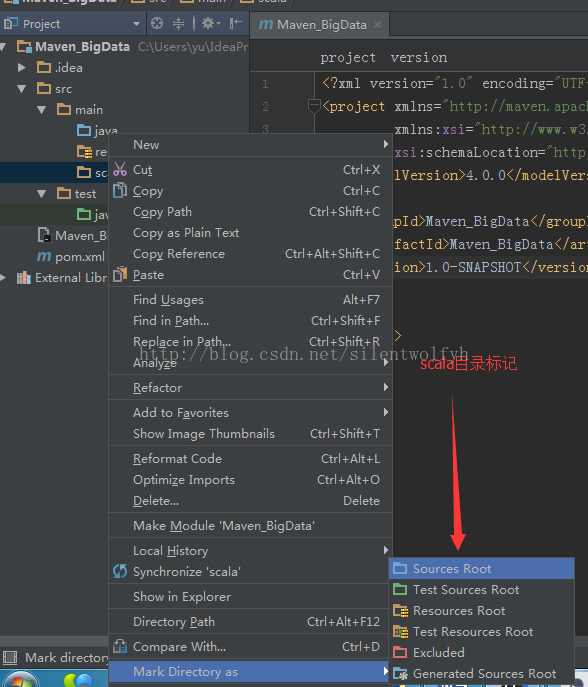Collapse the test folder
The image size is (588, 687).
tap(42, 194)
